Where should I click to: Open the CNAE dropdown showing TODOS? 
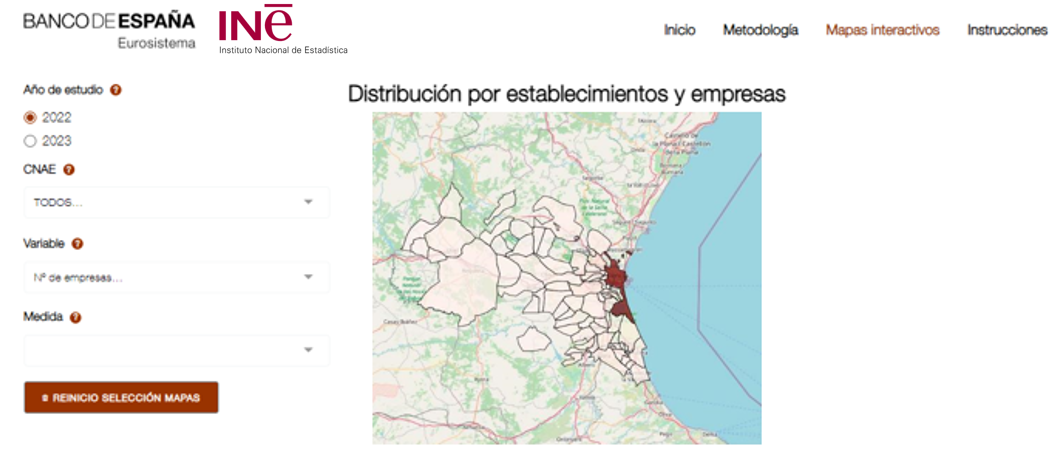[176, 203]
